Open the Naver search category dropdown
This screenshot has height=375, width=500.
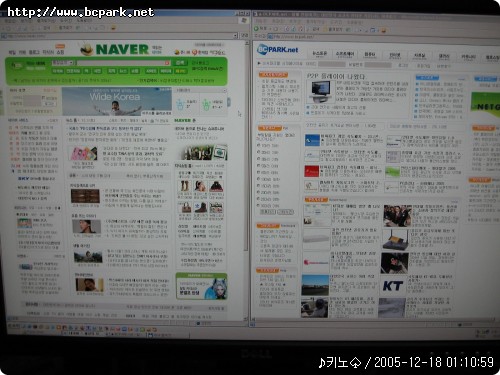coord(63,63)
